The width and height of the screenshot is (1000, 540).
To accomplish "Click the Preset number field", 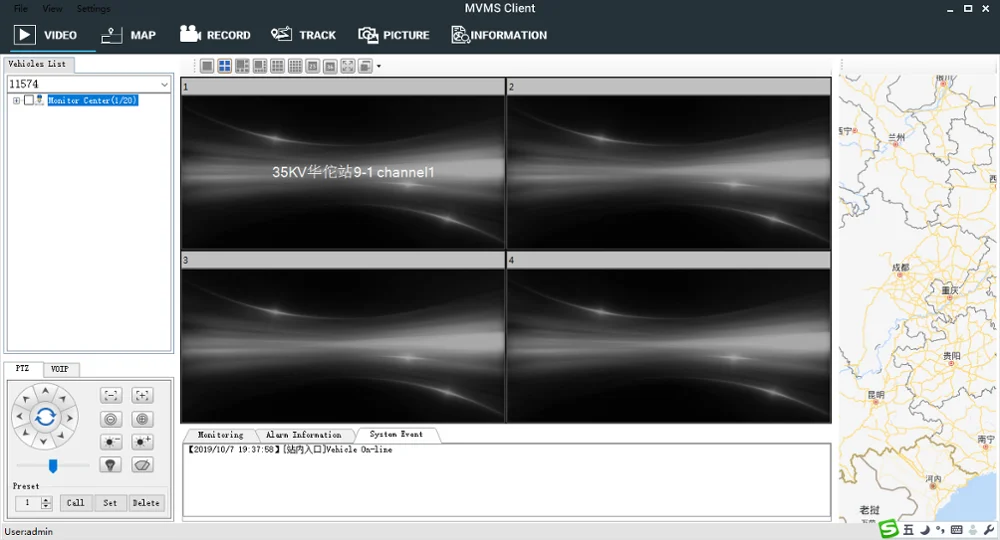I will 29,503.
